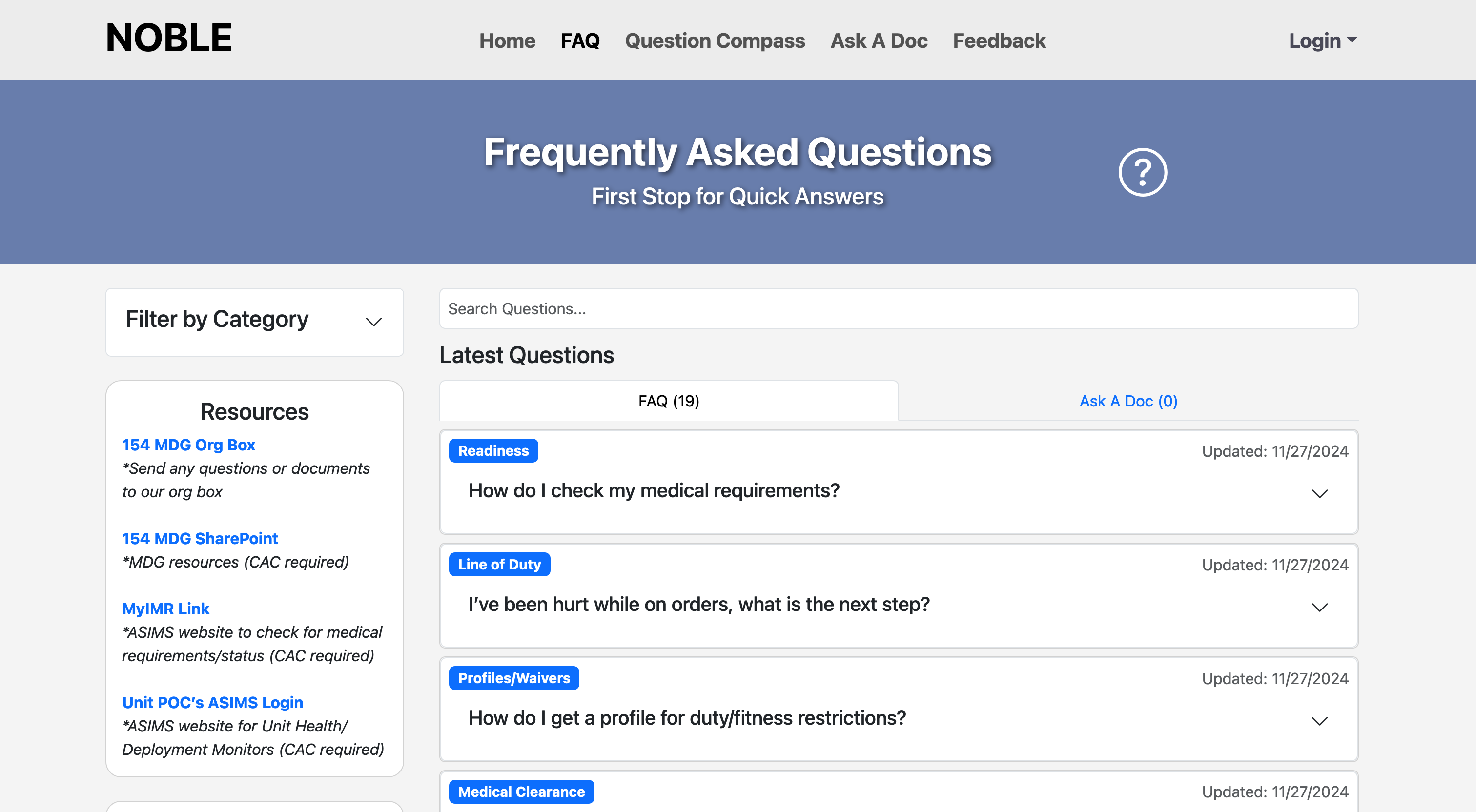Switch to the Ask A Doc (0) tab
1476x812 pixels.
click(x=1127, y=401)
